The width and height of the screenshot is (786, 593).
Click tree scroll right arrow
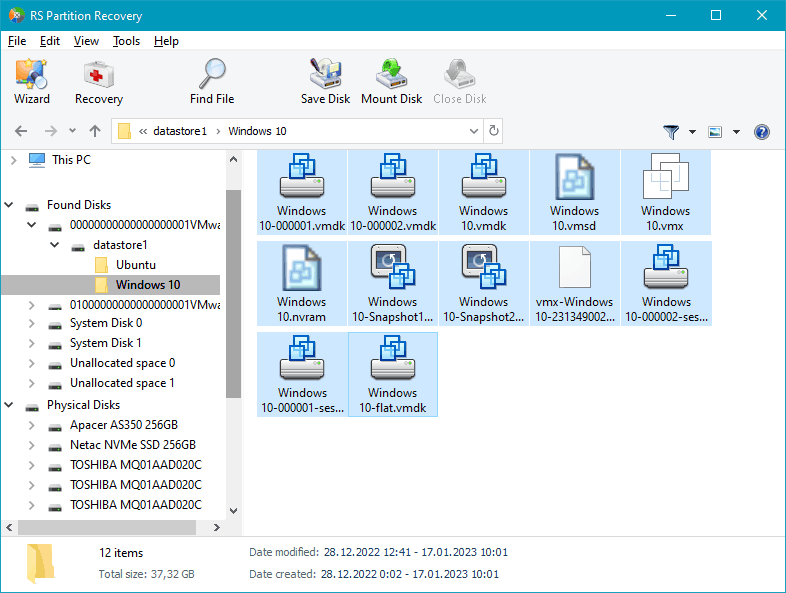pyautogui.click(x=217, y=527)
